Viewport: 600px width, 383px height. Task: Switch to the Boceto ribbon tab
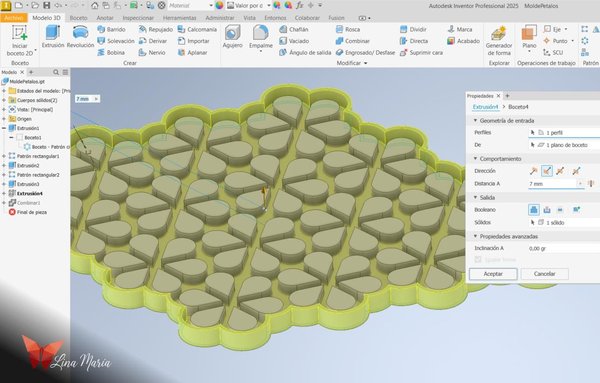[x=78, y=18]
